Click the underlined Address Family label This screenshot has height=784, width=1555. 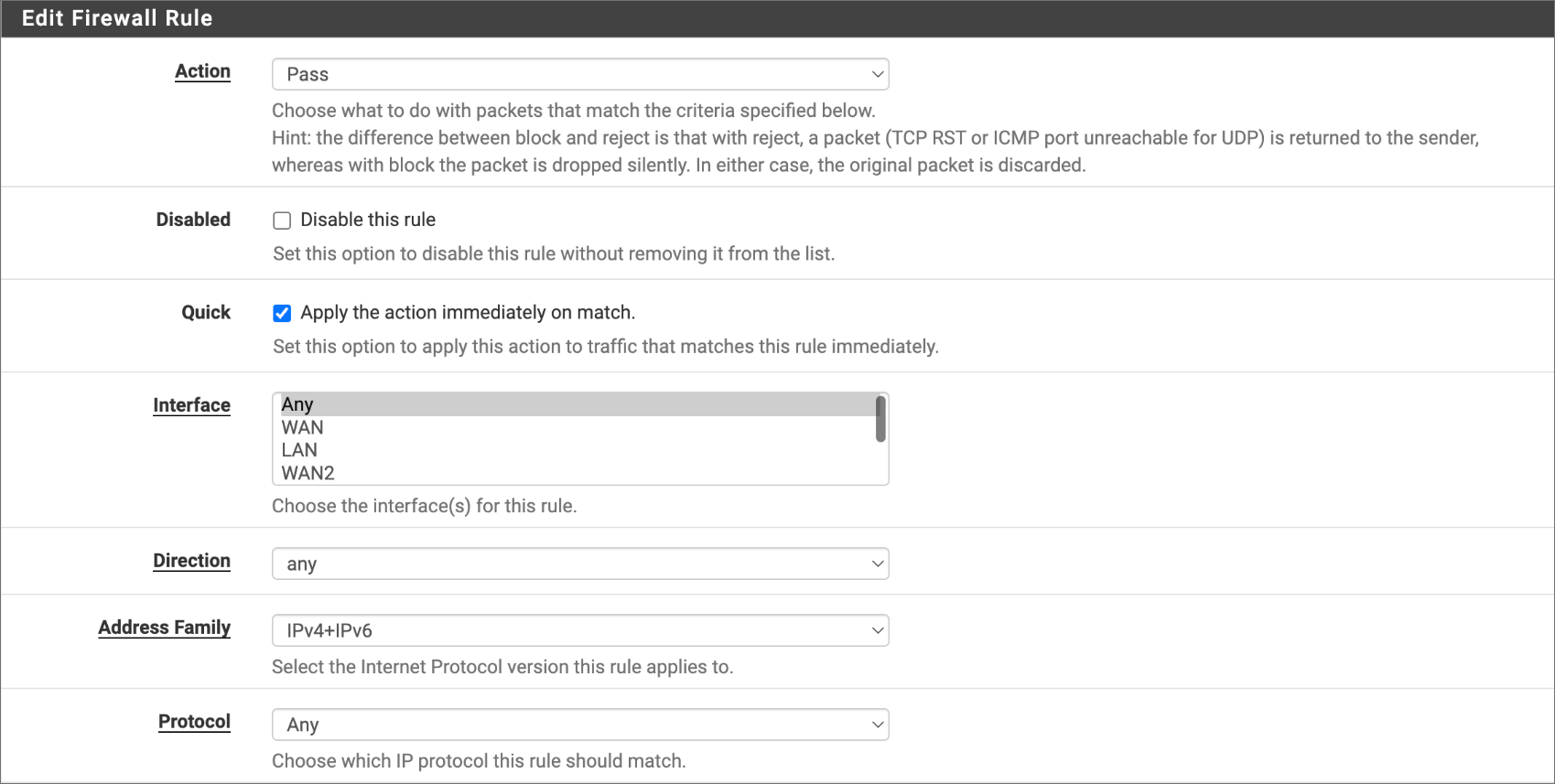click(x=164, y=628)
